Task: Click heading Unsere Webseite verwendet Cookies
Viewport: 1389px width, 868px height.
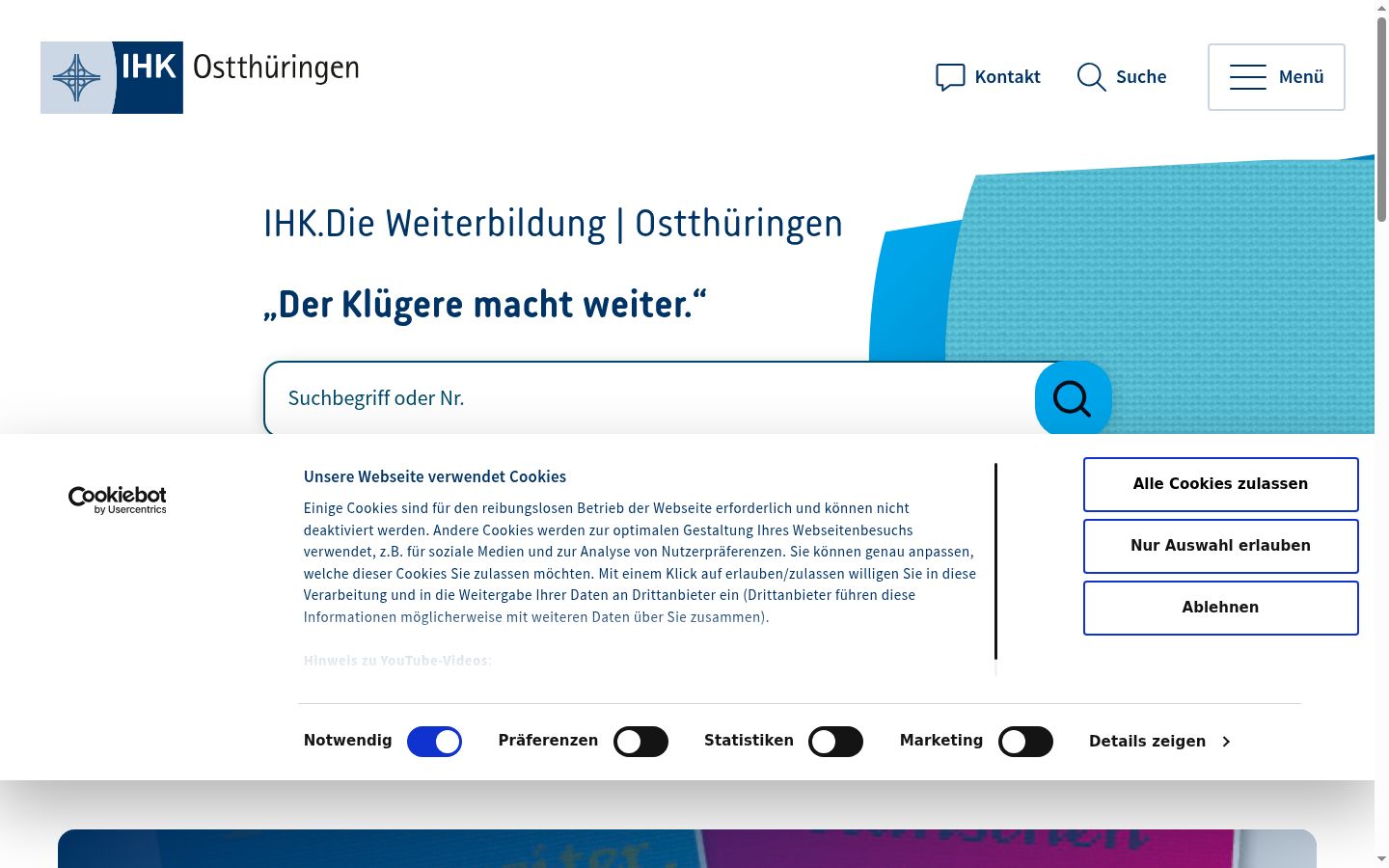Action: coord(435,476)
